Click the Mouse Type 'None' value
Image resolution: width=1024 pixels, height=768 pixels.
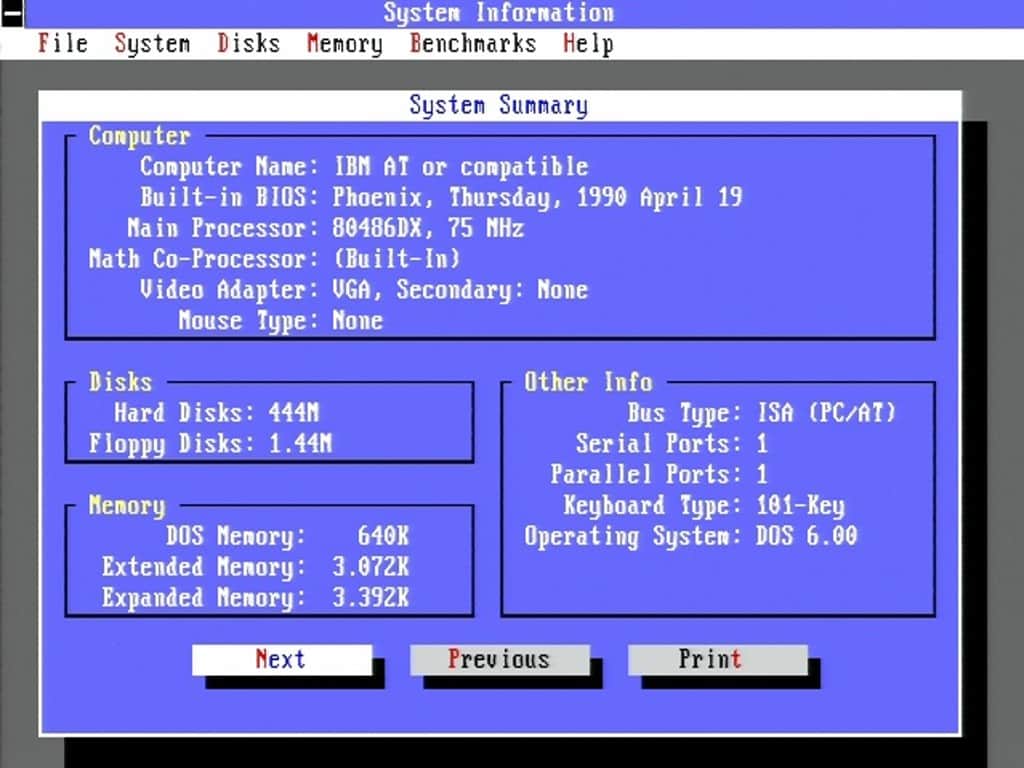click(357, 320)
